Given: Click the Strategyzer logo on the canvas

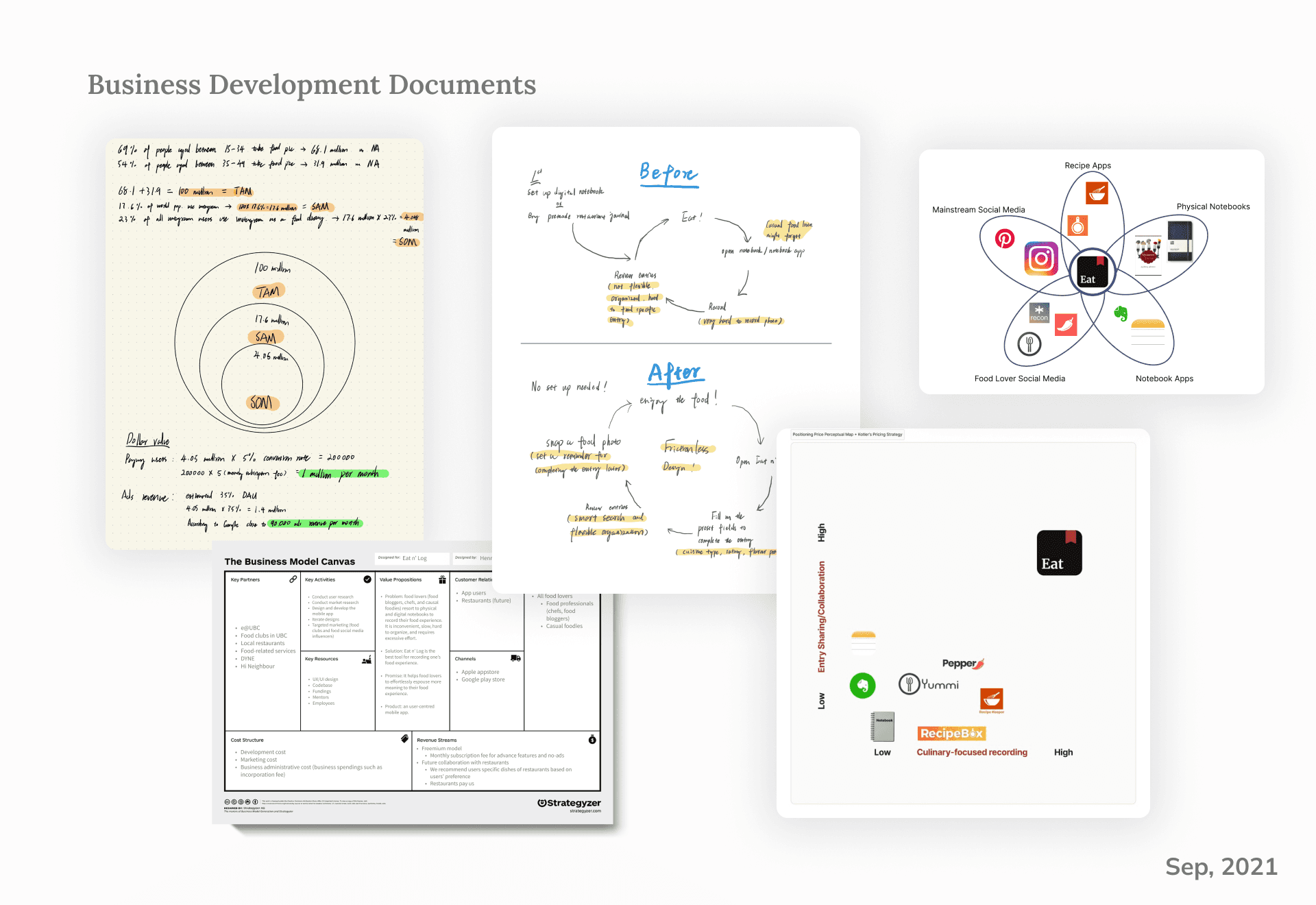Looking at the screenshot, I should pyautogui.click(x=570, y=803).
